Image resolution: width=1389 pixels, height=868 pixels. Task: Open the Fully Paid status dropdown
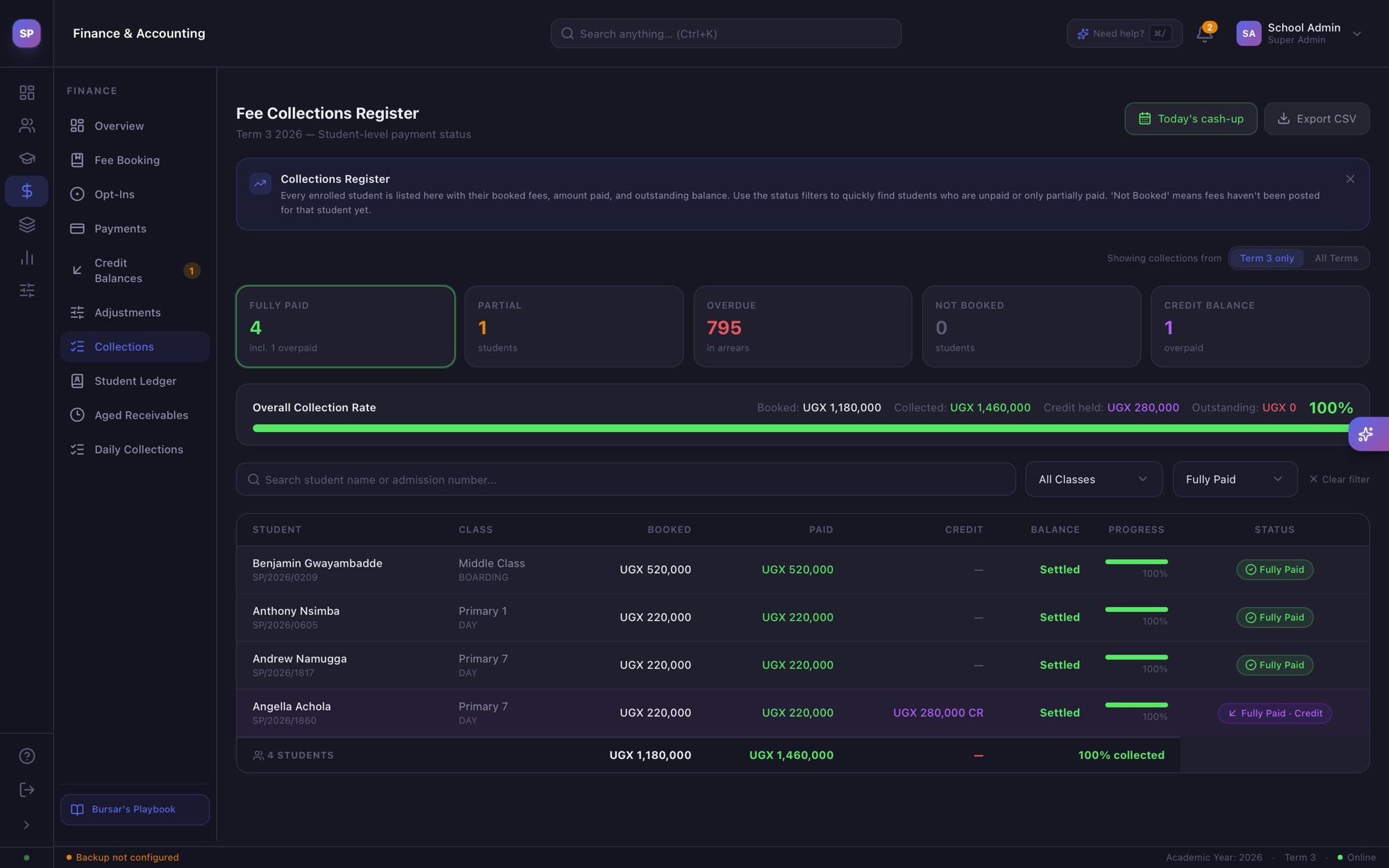pyautogui.click(x=1234, y=479)
